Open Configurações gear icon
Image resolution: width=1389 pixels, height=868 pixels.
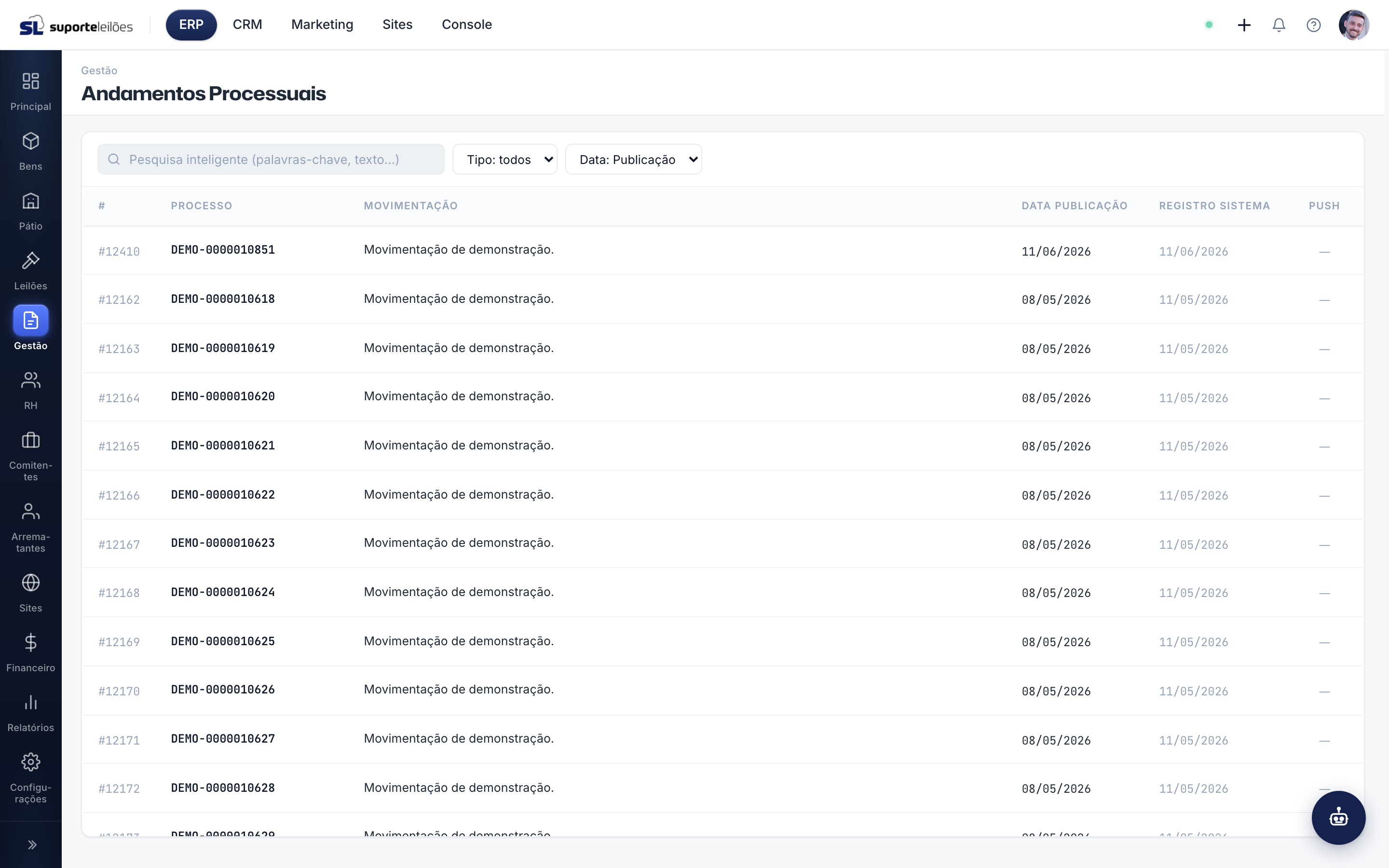(30, 762)
